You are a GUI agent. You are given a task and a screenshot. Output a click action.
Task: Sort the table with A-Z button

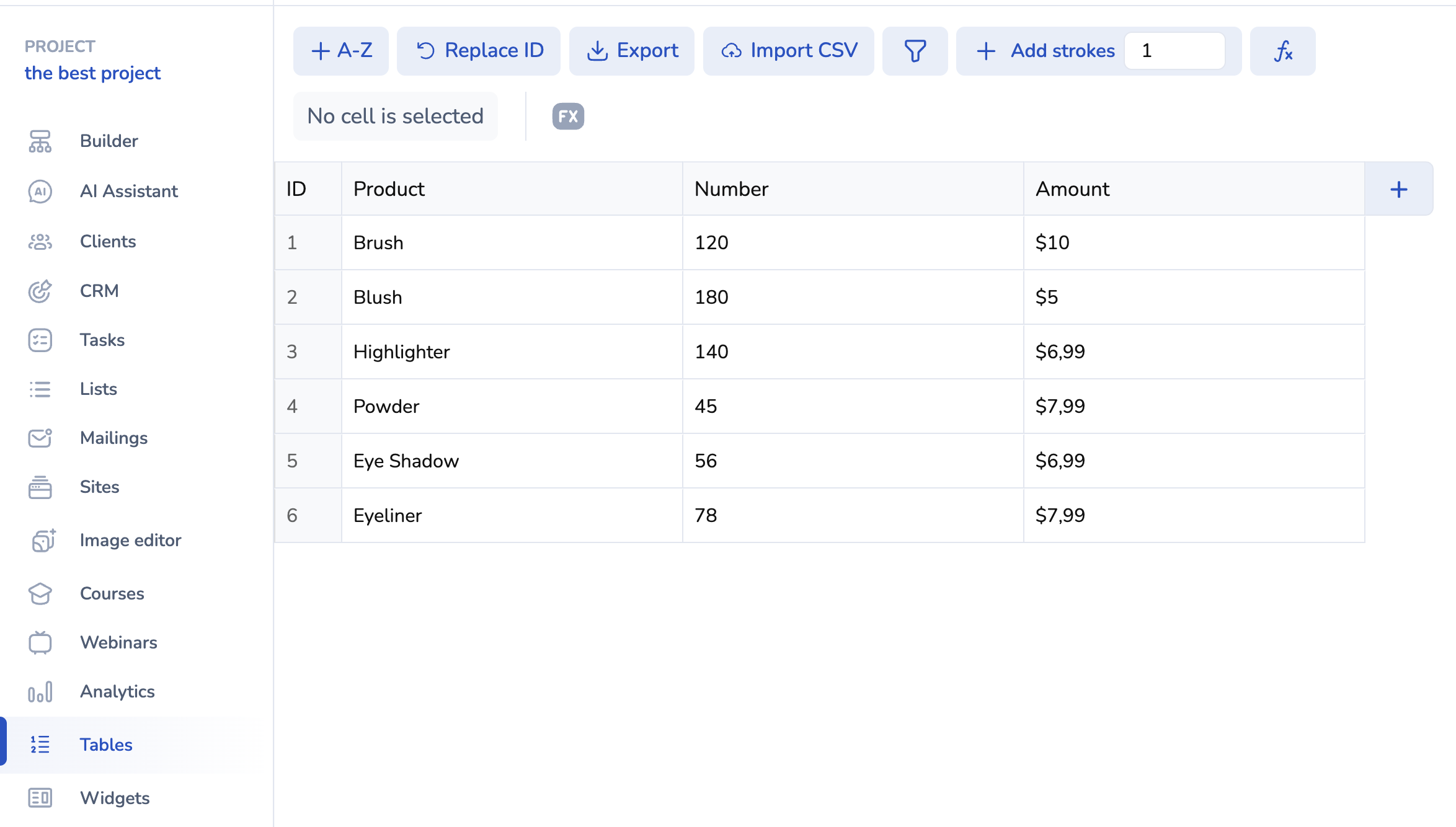[341, 51]
